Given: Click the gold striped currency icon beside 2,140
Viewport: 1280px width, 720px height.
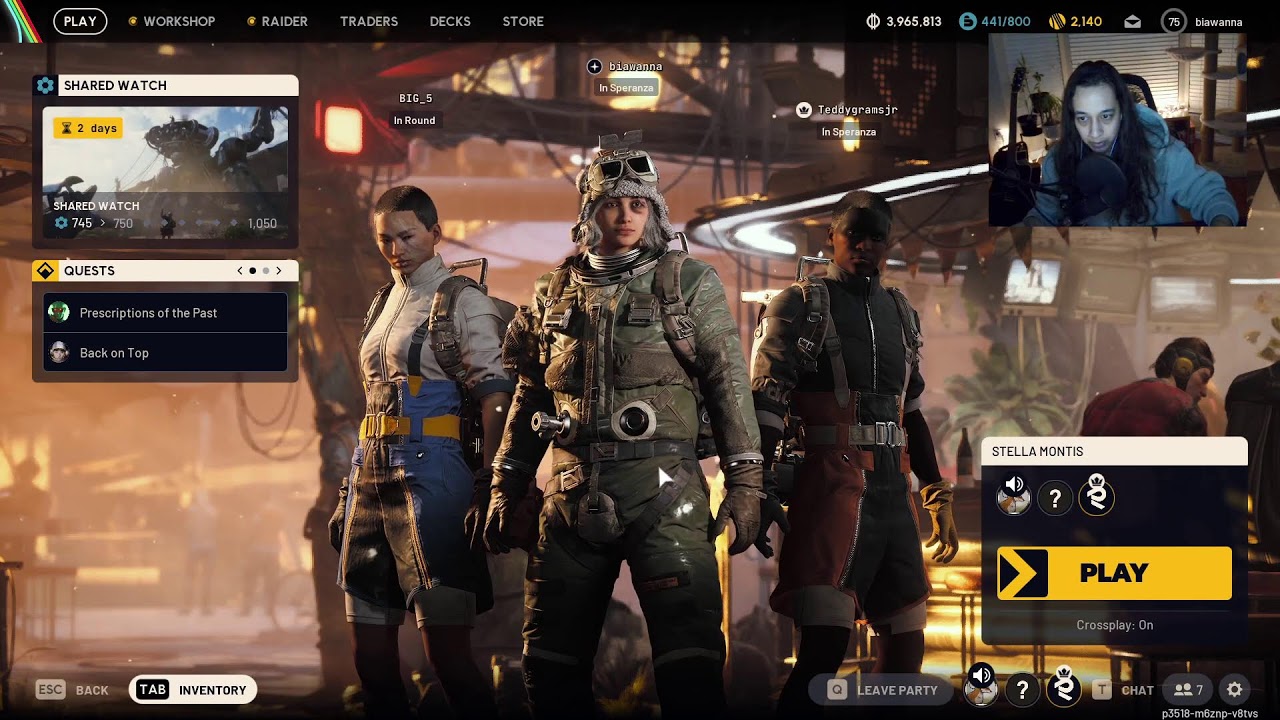Looking at the screenshot, I should pyautogui.click(x=1057, y=21).
